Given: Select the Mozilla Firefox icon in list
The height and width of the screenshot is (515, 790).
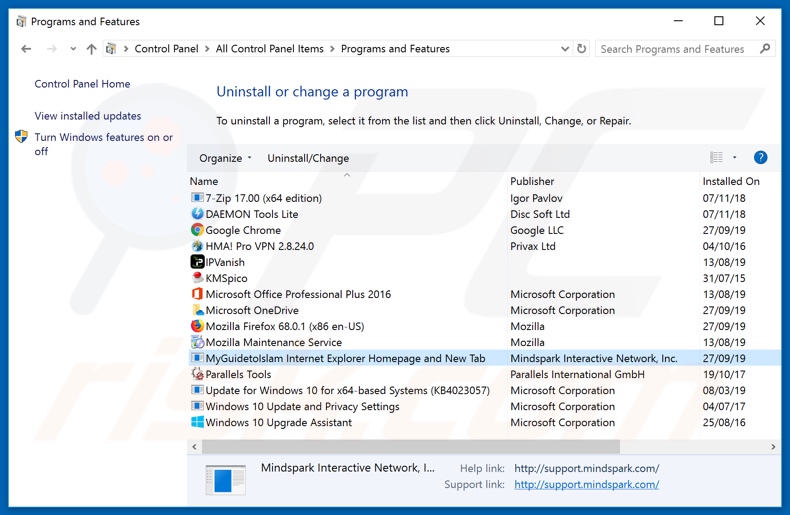Looking at the screenshot, I should click(197, 326).
